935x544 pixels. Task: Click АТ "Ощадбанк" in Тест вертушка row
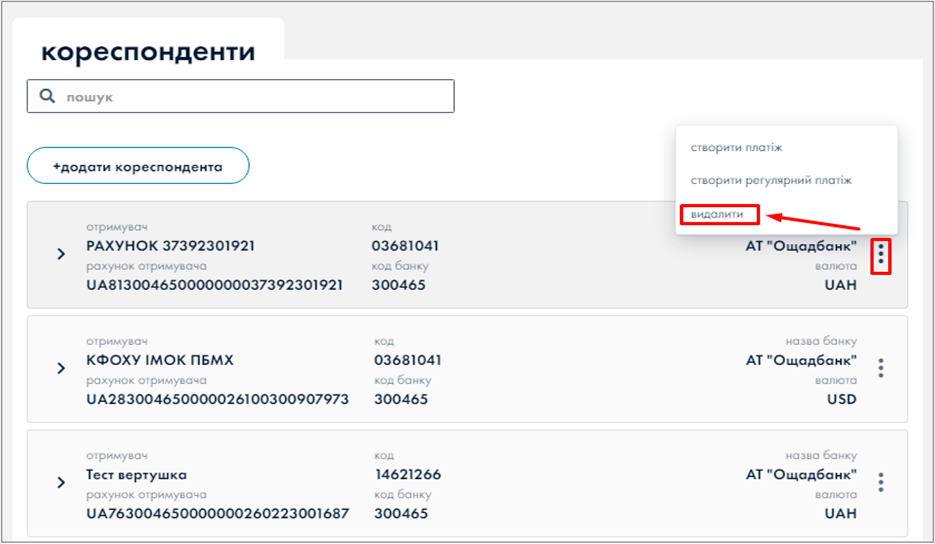[801, 474]
